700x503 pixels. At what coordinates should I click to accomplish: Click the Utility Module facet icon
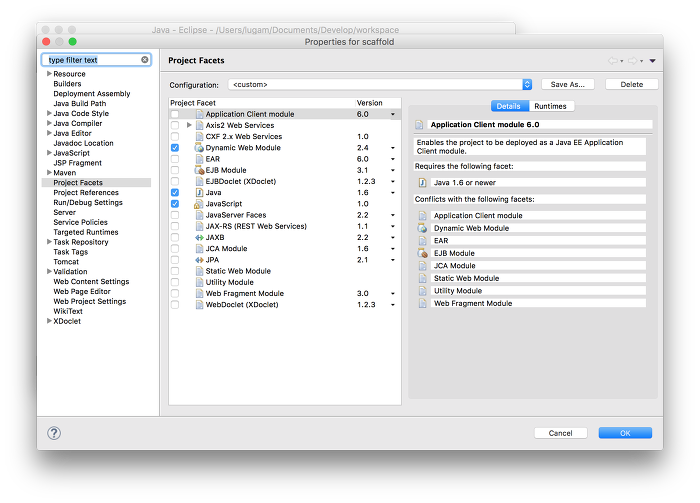200,282
